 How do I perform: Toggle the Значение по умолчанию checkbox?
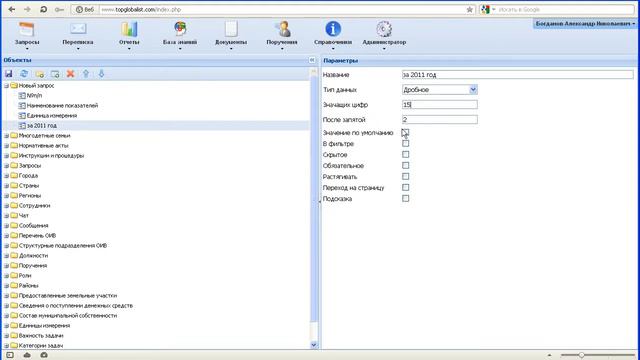coord(405,132)
